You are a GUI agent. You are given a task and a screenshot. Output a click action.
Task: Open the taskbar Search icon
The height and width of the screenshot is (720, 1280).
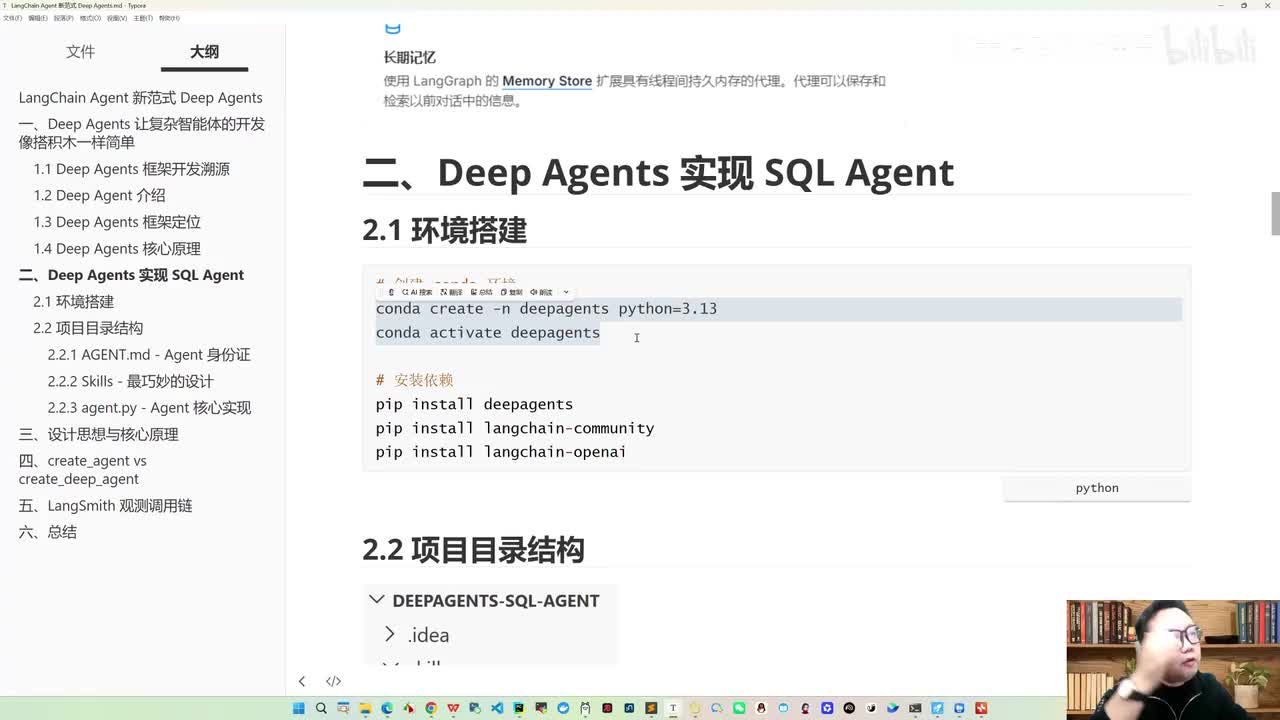[322, 709]
